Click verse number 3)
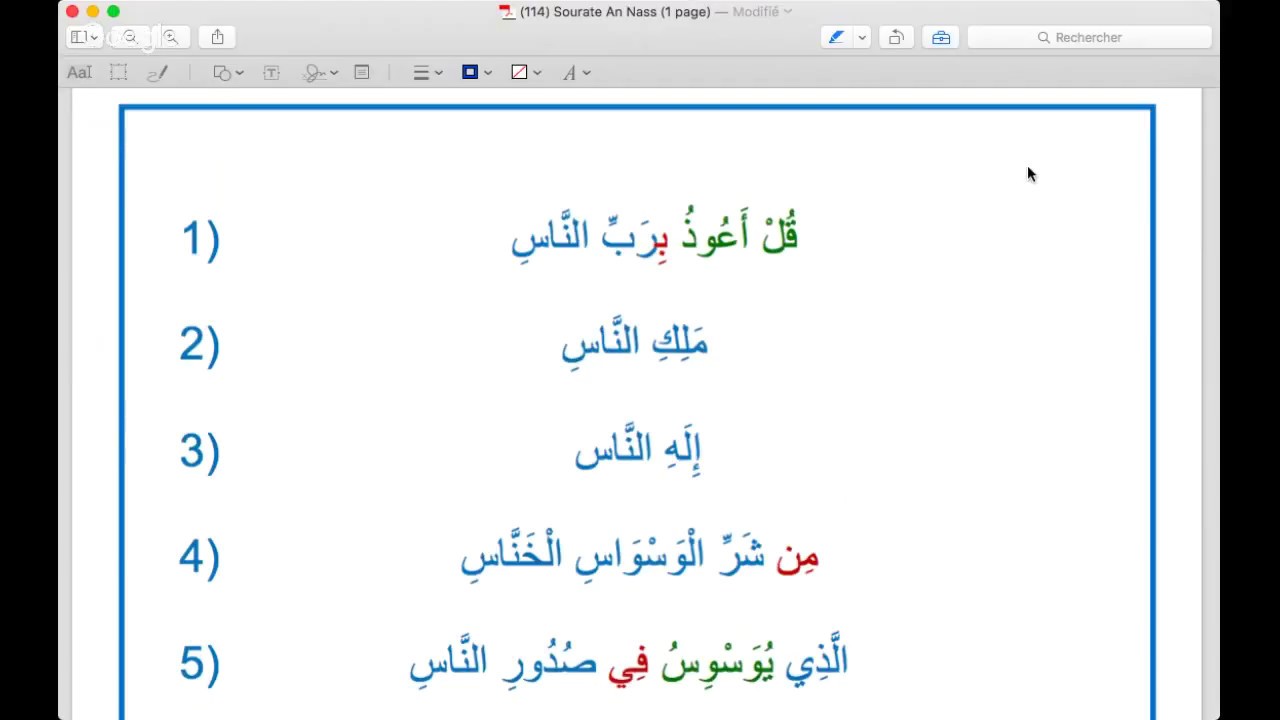Image resolution: width=1280 pixels, height=720 pixels. click(x=200, y=452)
